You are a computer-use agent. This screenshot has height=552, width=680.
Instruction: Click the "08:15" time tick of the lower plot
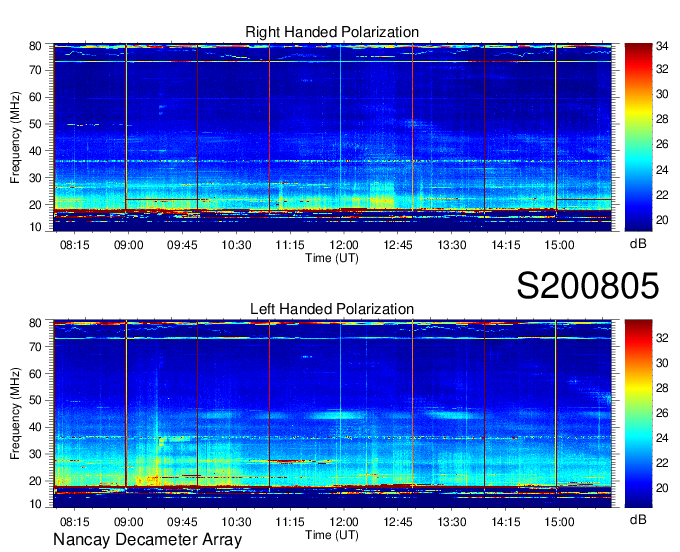(75, 522)
